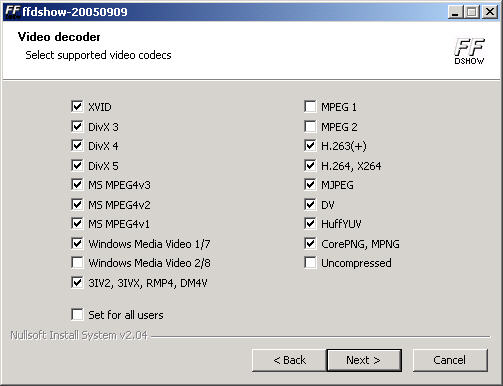
Task: Uncheck DivX 4 codec
Action: (x=77, y=146)
